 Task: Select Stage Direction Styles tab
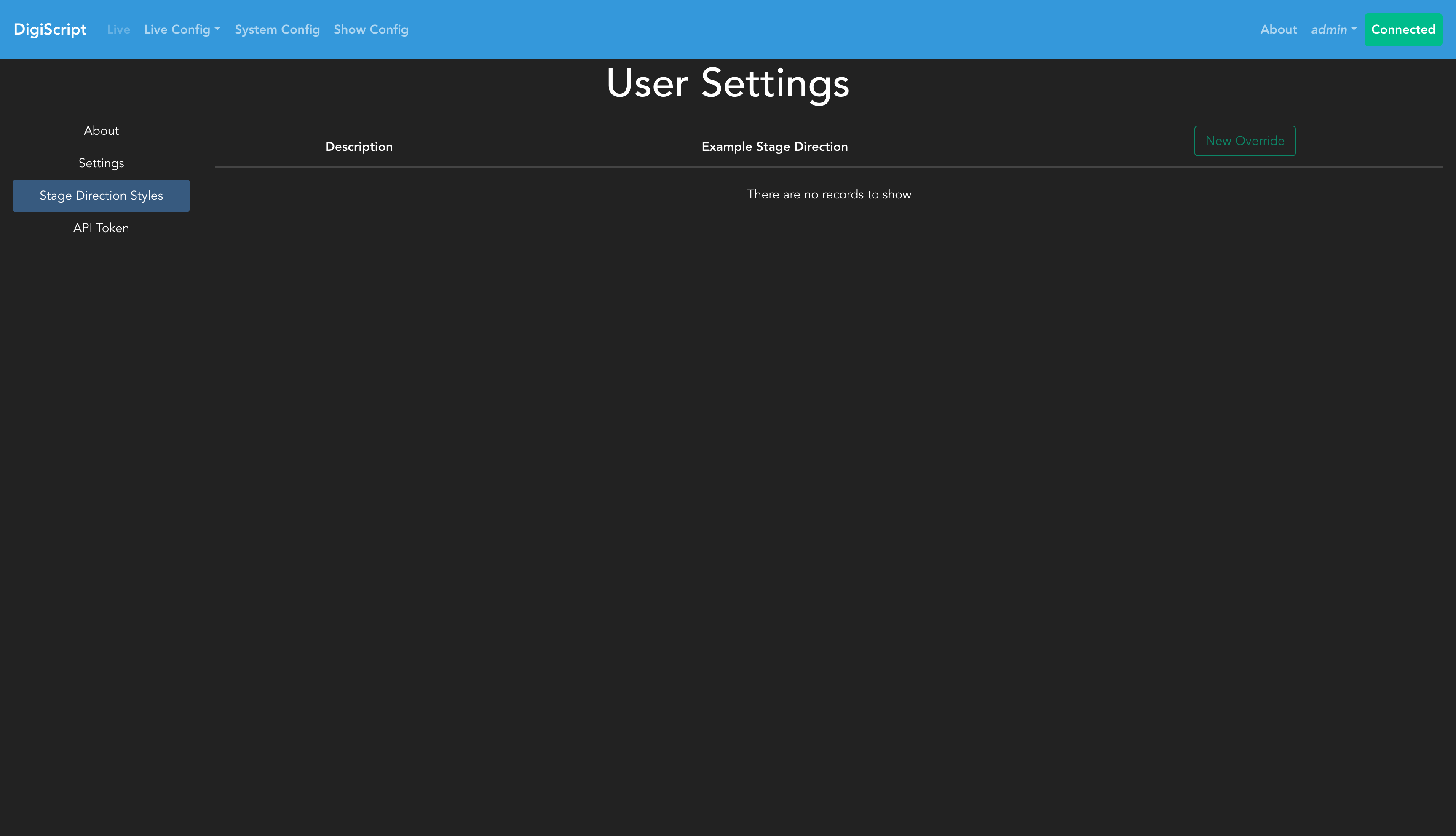pos(101,196)
